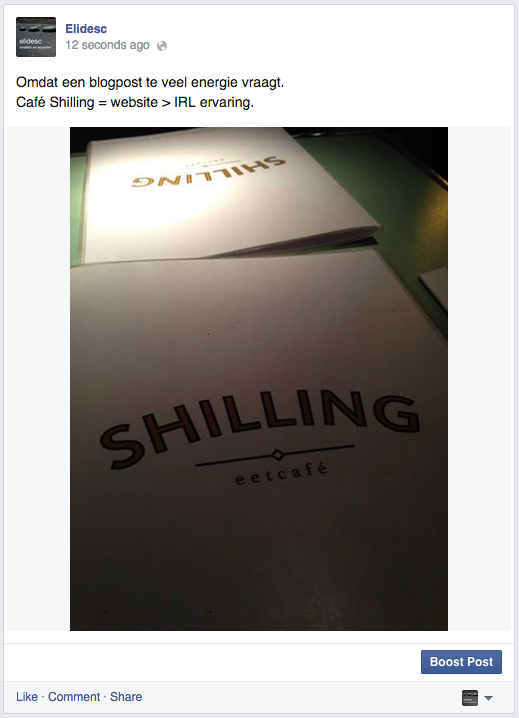The image size is (519, 718).
Task: Open the '12 seconds ago' timestamp permalink
Action: pyautogui.click(x=107, y=45)
